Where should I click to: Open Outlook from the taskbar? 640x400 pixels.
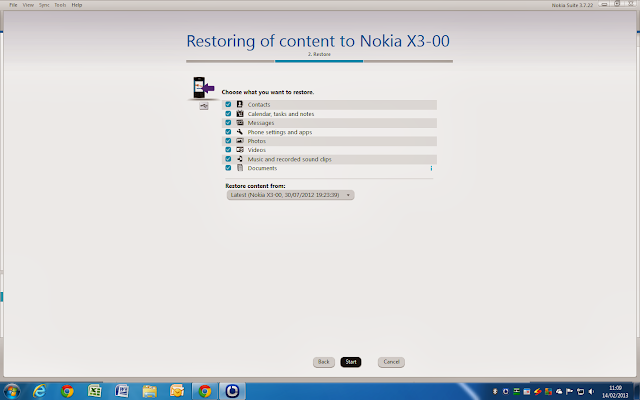(x=177, y=391)
